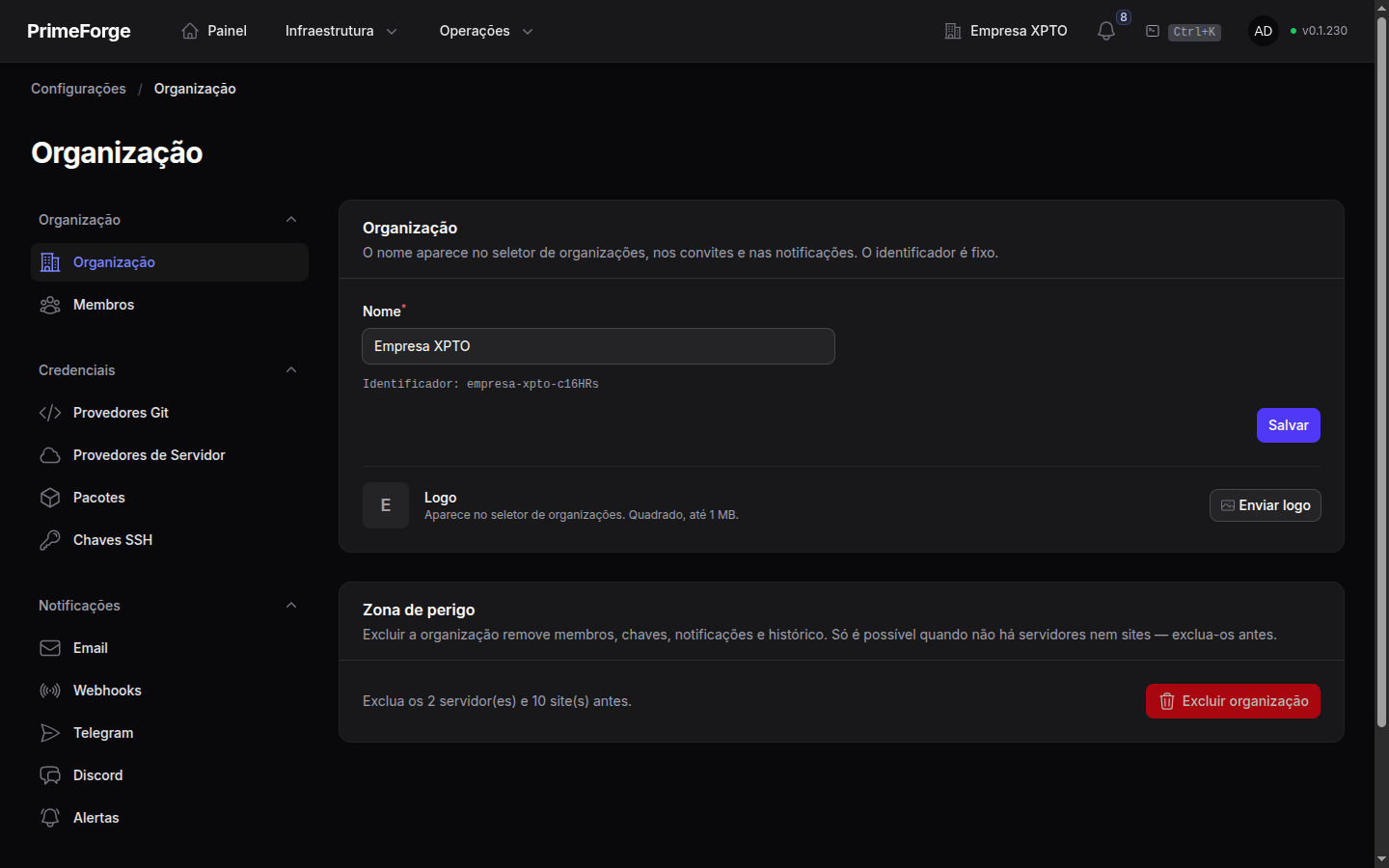Viewport: 1389px width, 868px height.
Task: Open the Pacotes settings page
Action: coord(170,498)
